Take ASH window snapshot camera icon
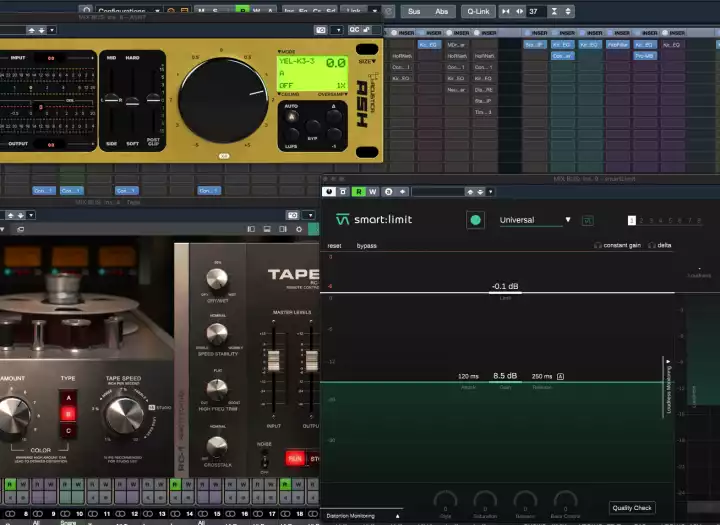 (x=321, y=30)
